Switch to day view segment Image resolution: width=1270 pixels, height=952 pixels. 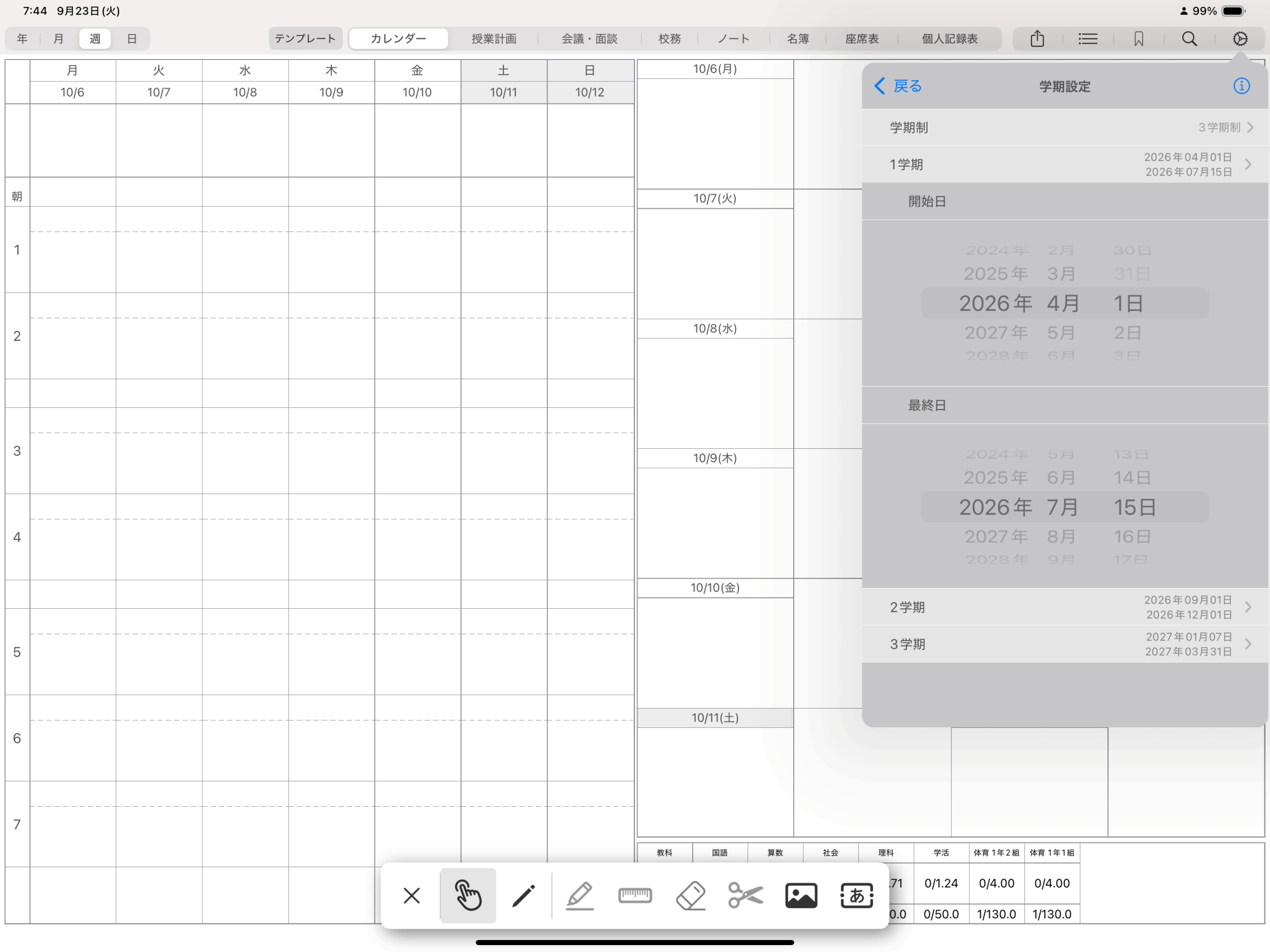pos(131,39)
